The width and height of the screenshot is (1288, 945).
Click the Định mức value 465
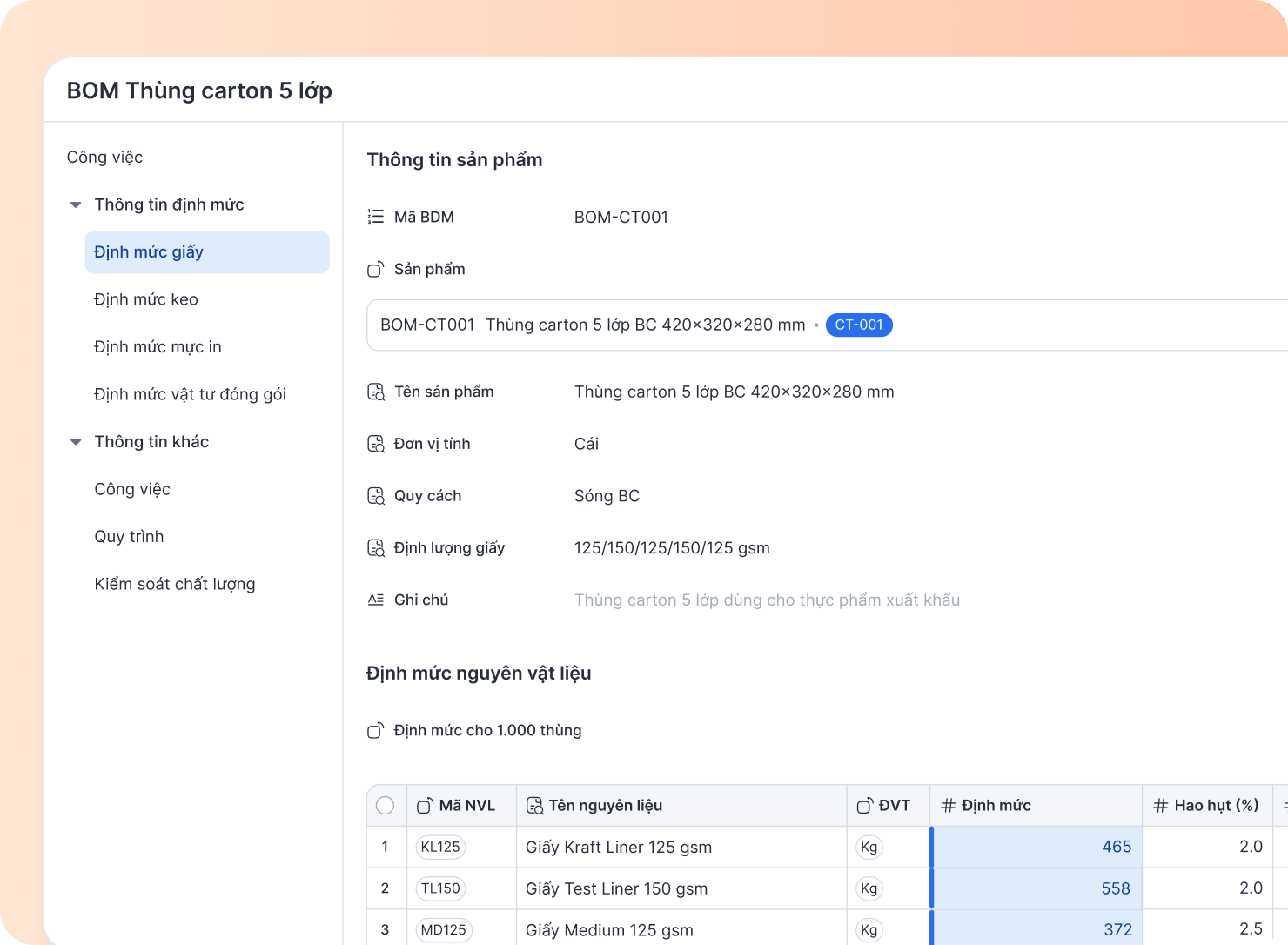pos(1117,848)
